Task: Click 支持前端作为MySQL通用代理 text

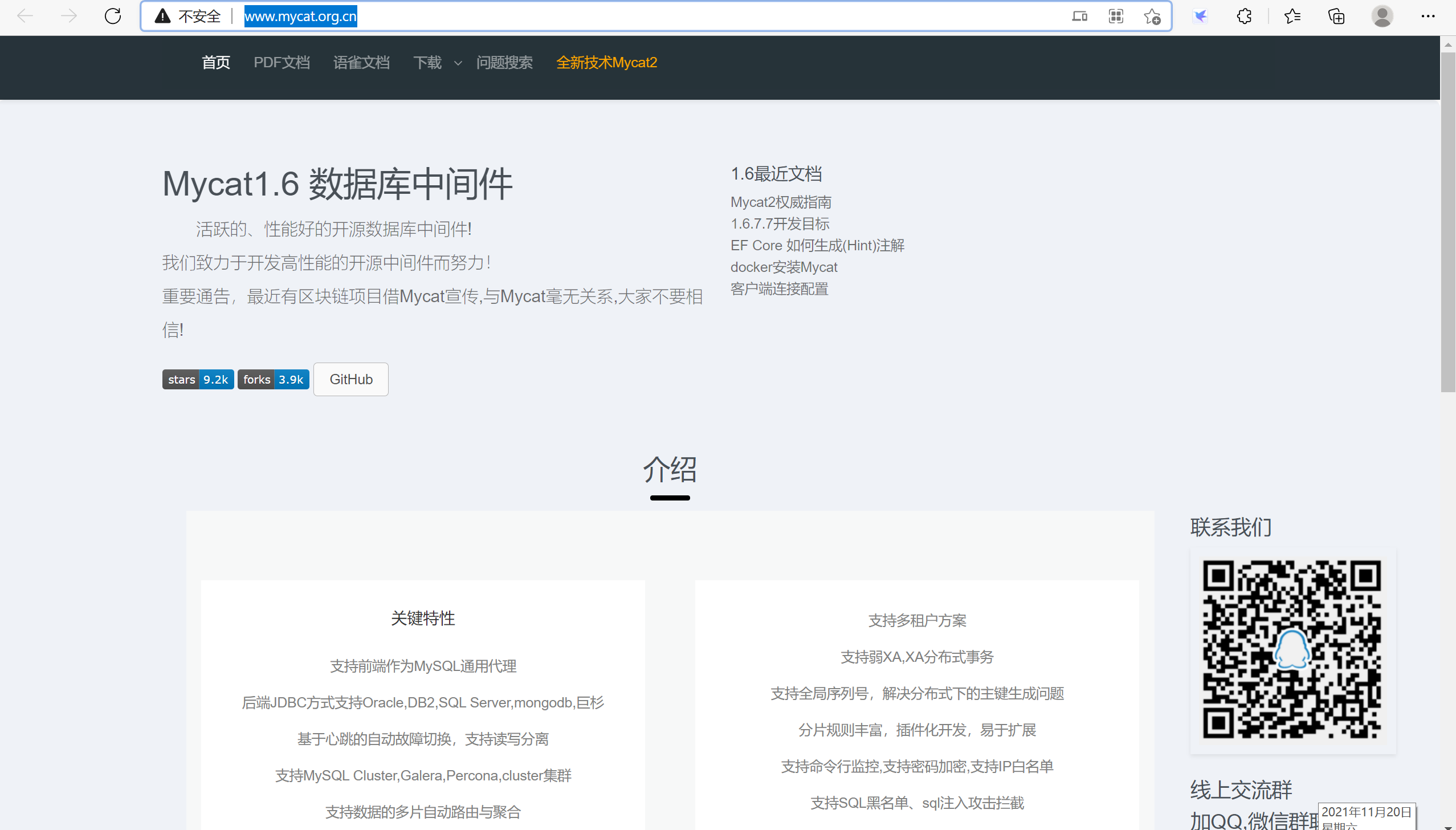Action: click(423, 666)
